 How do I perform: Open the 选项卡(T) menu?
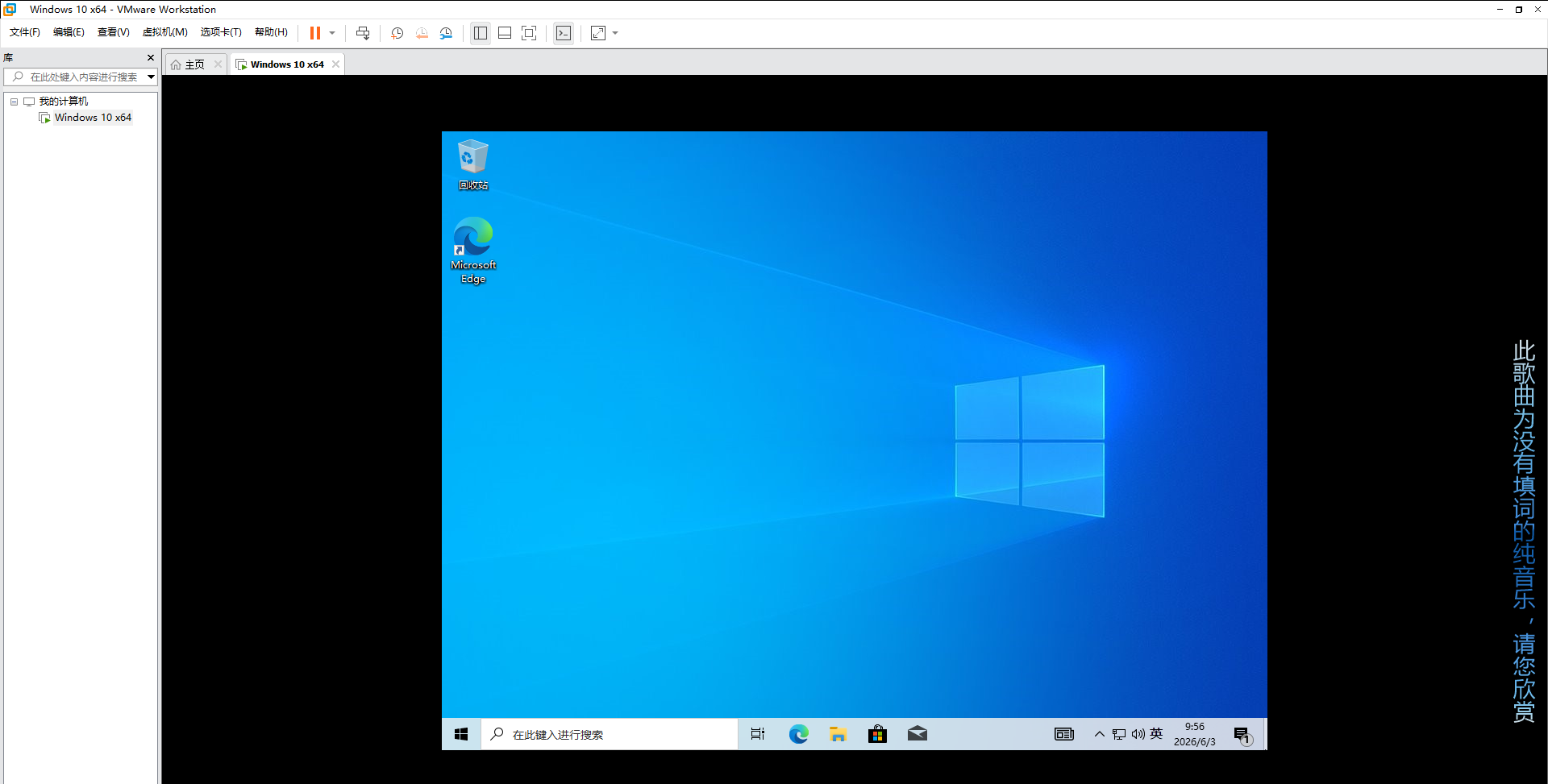[221, 32]
